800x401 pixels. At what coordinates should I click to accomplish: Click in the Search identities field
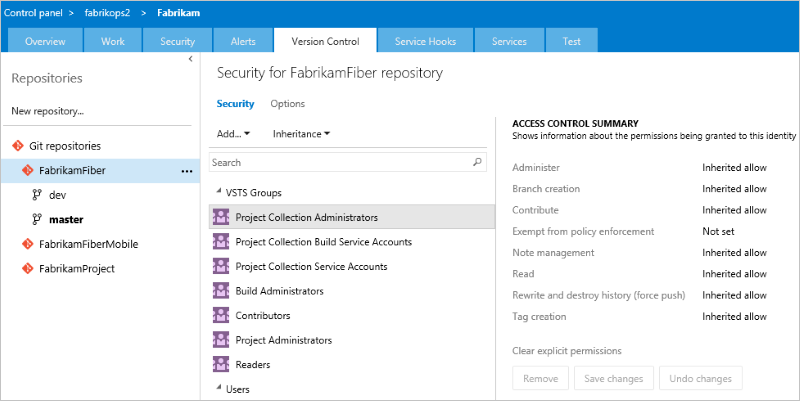(338, 162)
